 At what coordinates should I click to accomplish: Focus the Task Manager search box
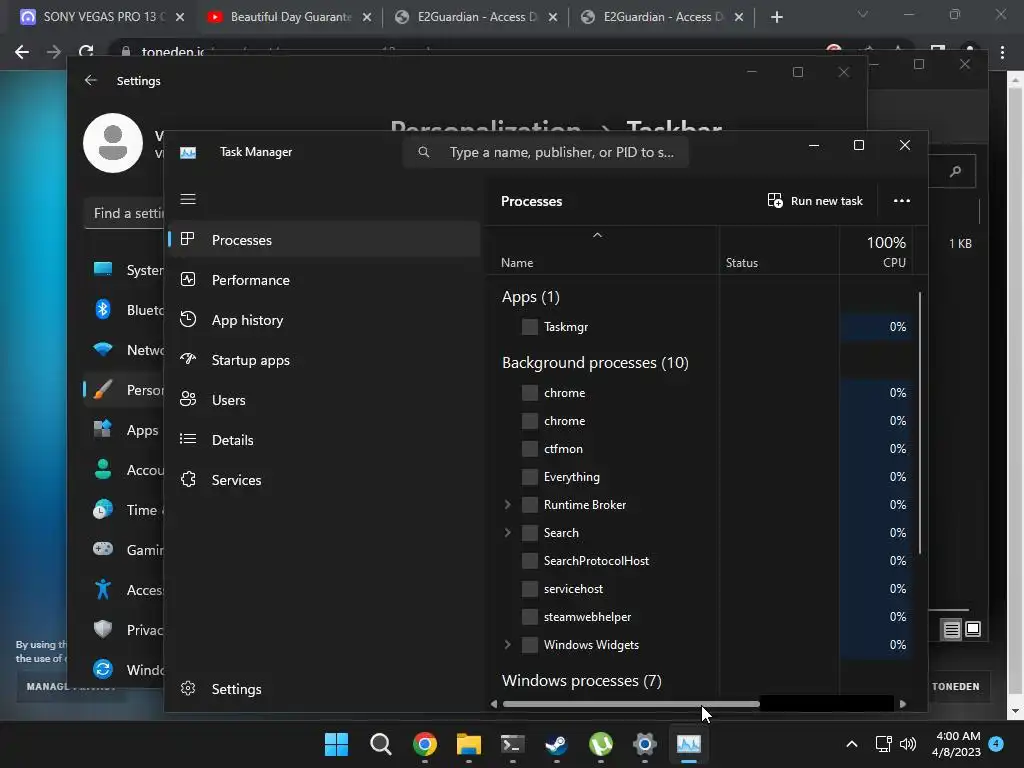546,152
